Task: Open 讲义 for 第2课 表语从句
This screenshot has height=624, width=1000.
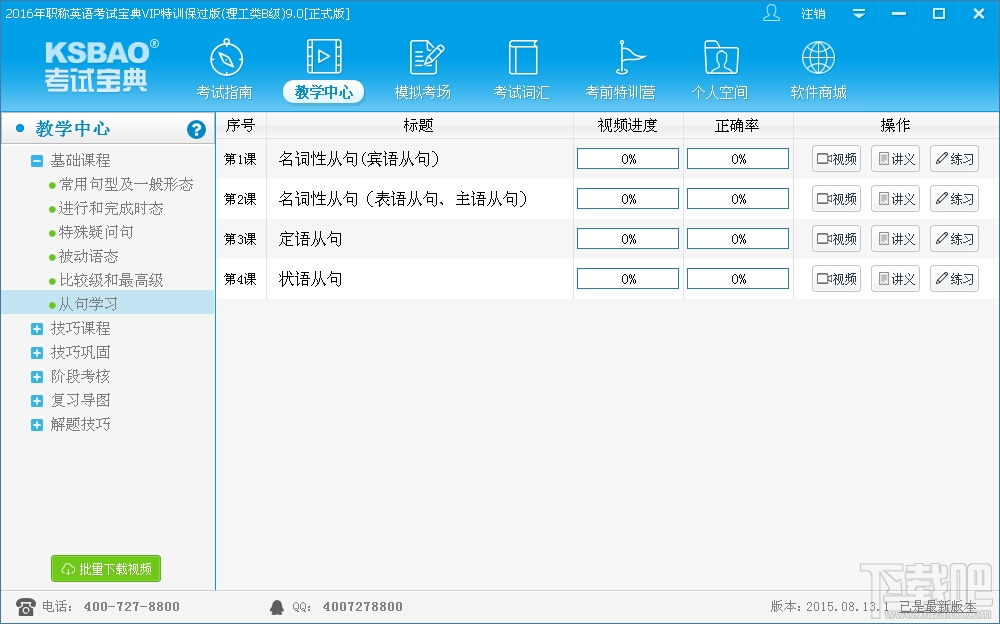Action: click(895, 199)
